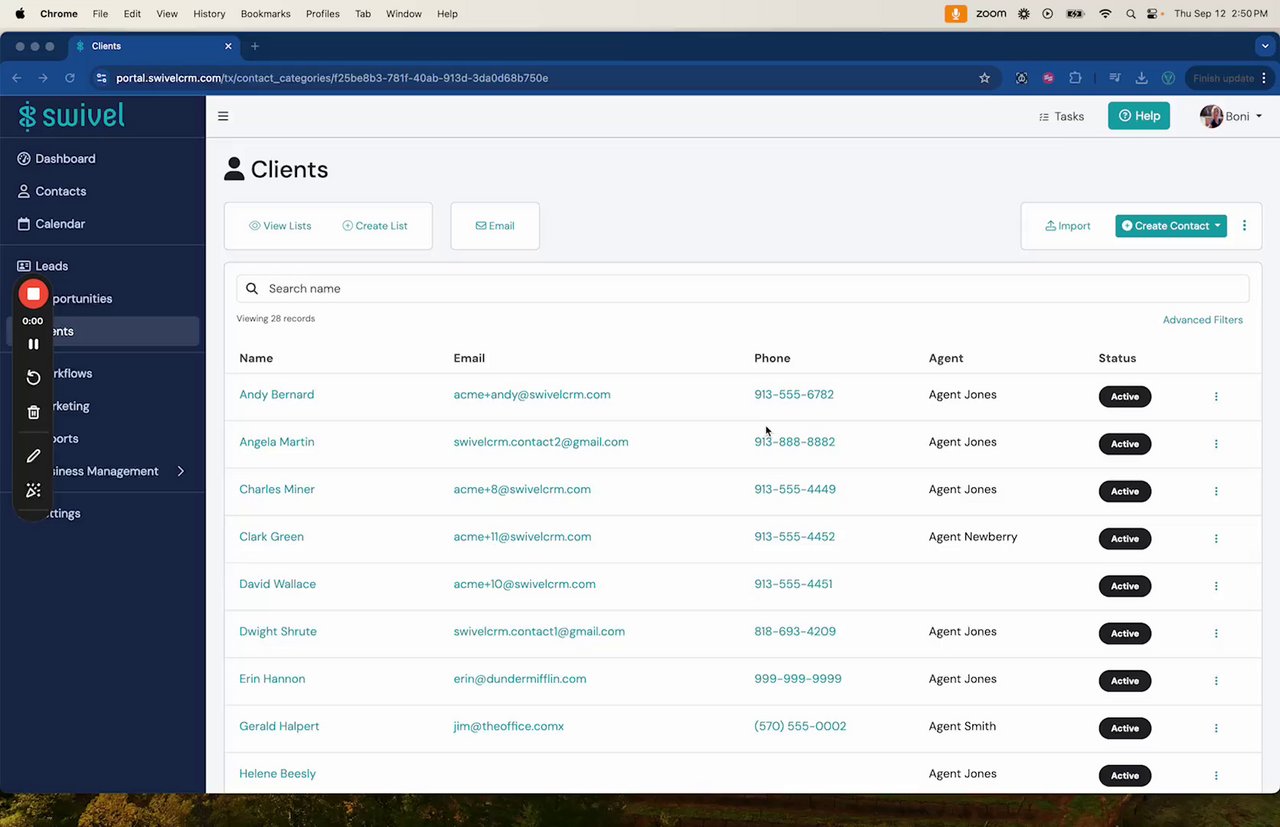The image size is (1280, 827).
Task: Click the Swivel logo
Action: pos(72,116)
